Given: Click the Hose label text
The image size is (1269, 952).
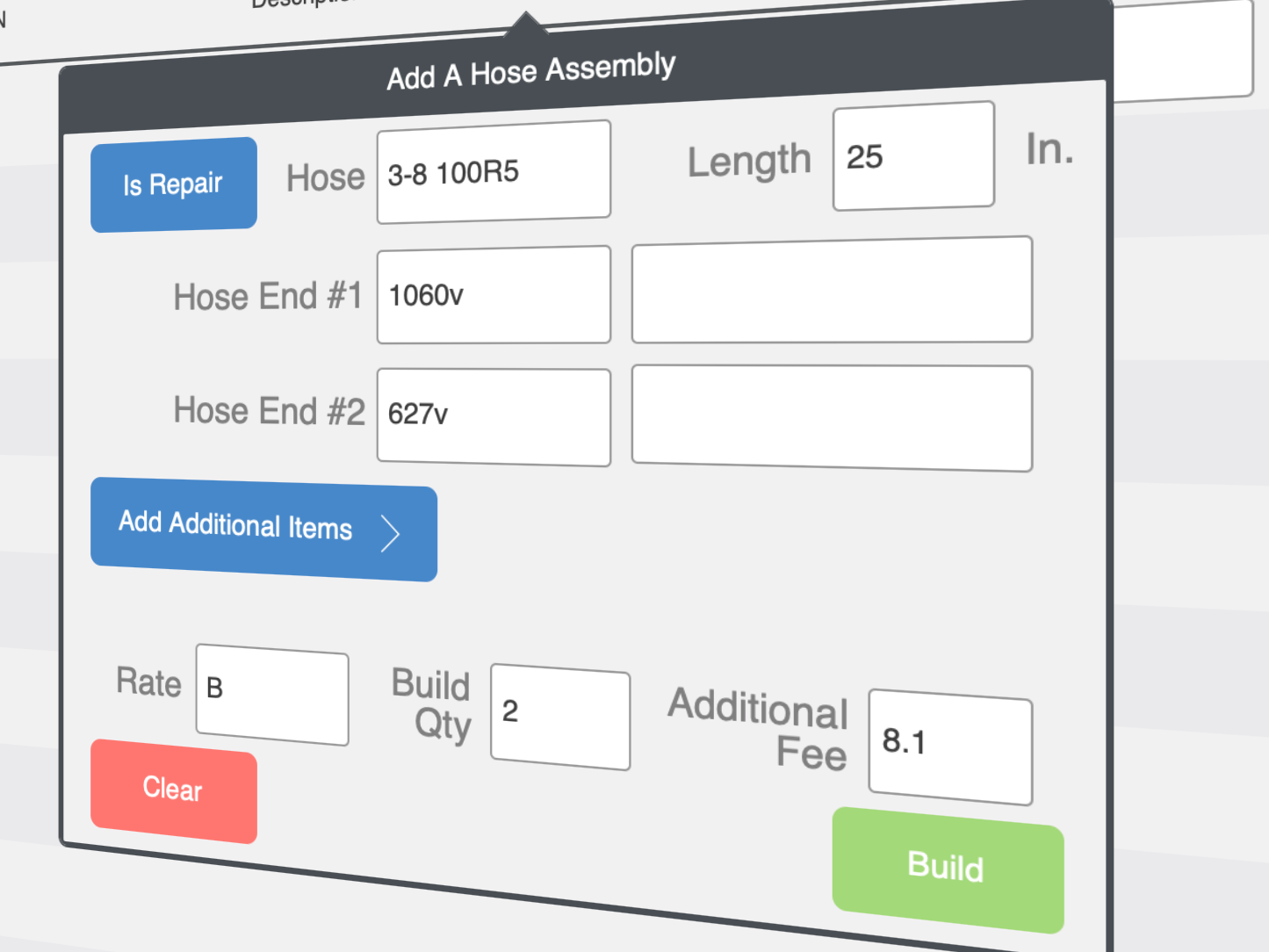Looking at the screenshot, I should (x=325, y=177).
